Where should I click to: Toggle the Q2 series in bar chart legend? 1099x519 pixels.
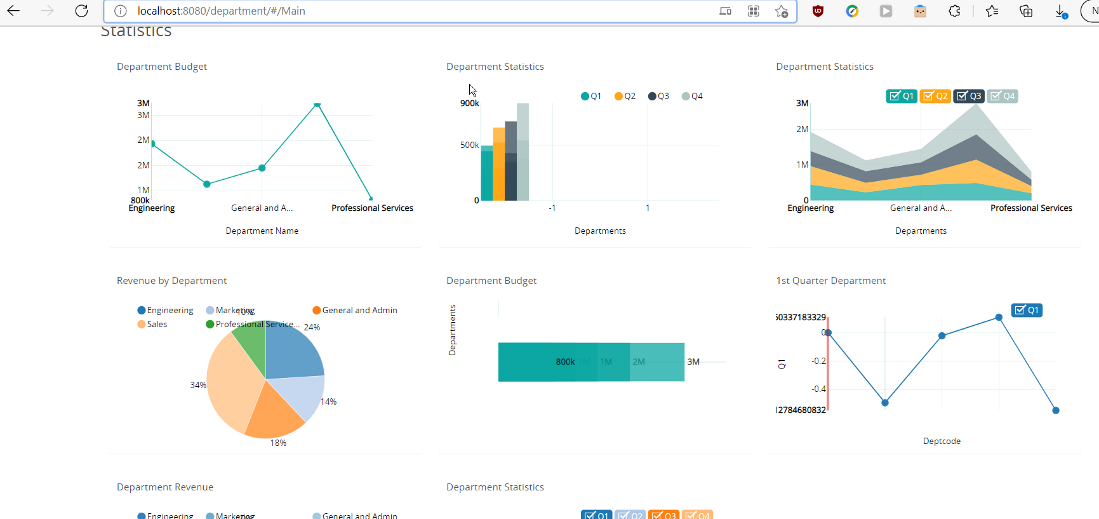pyautogui.click(x=625, y=96)
